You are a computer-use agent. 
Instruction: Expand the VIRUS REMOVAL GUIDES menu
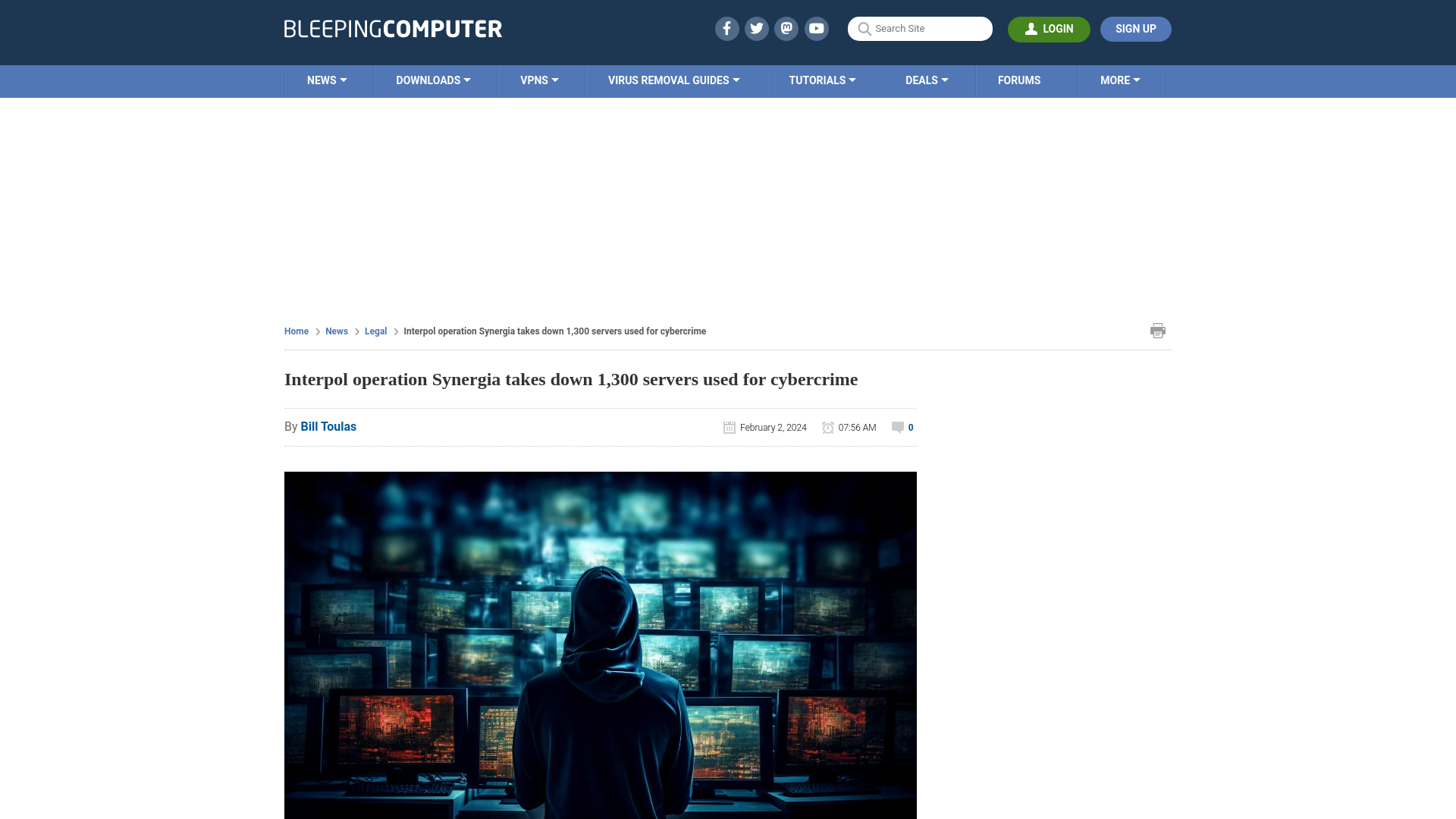pyautogui.click(x=673, y=81)
